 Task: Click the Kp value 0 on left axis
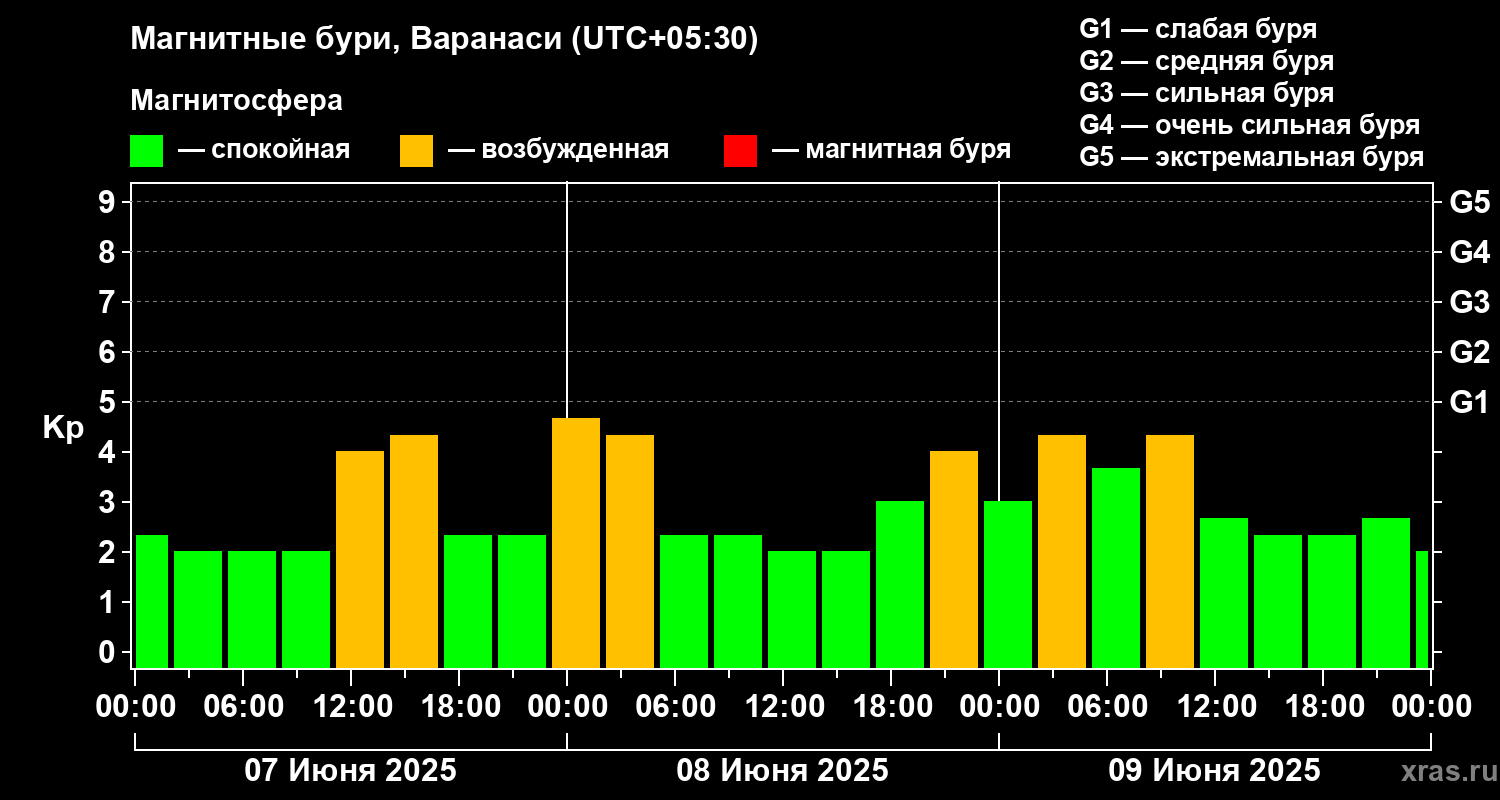[x=109, y=652]
